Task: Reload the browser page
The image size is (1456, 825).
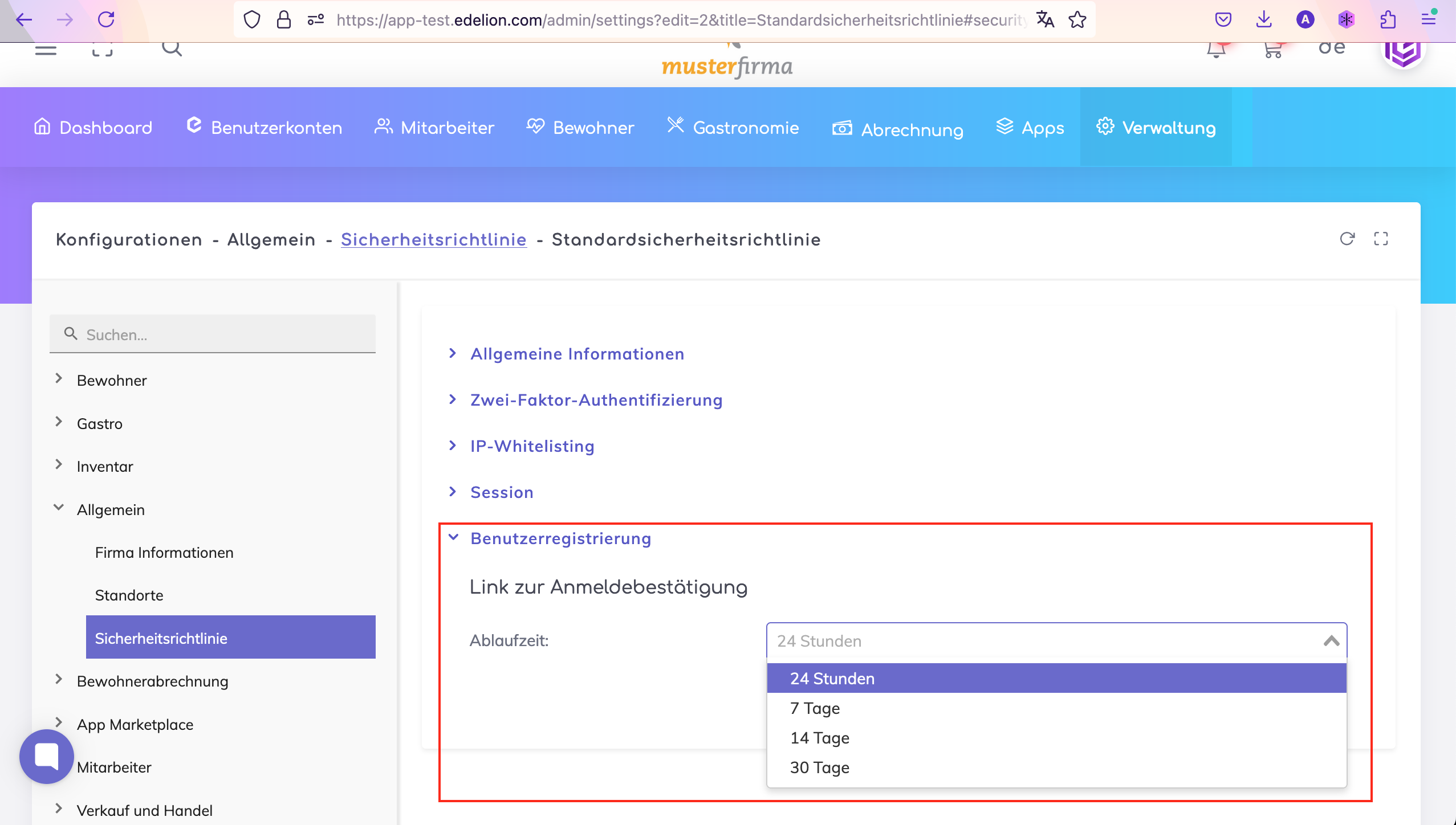Action: point(106,20)
